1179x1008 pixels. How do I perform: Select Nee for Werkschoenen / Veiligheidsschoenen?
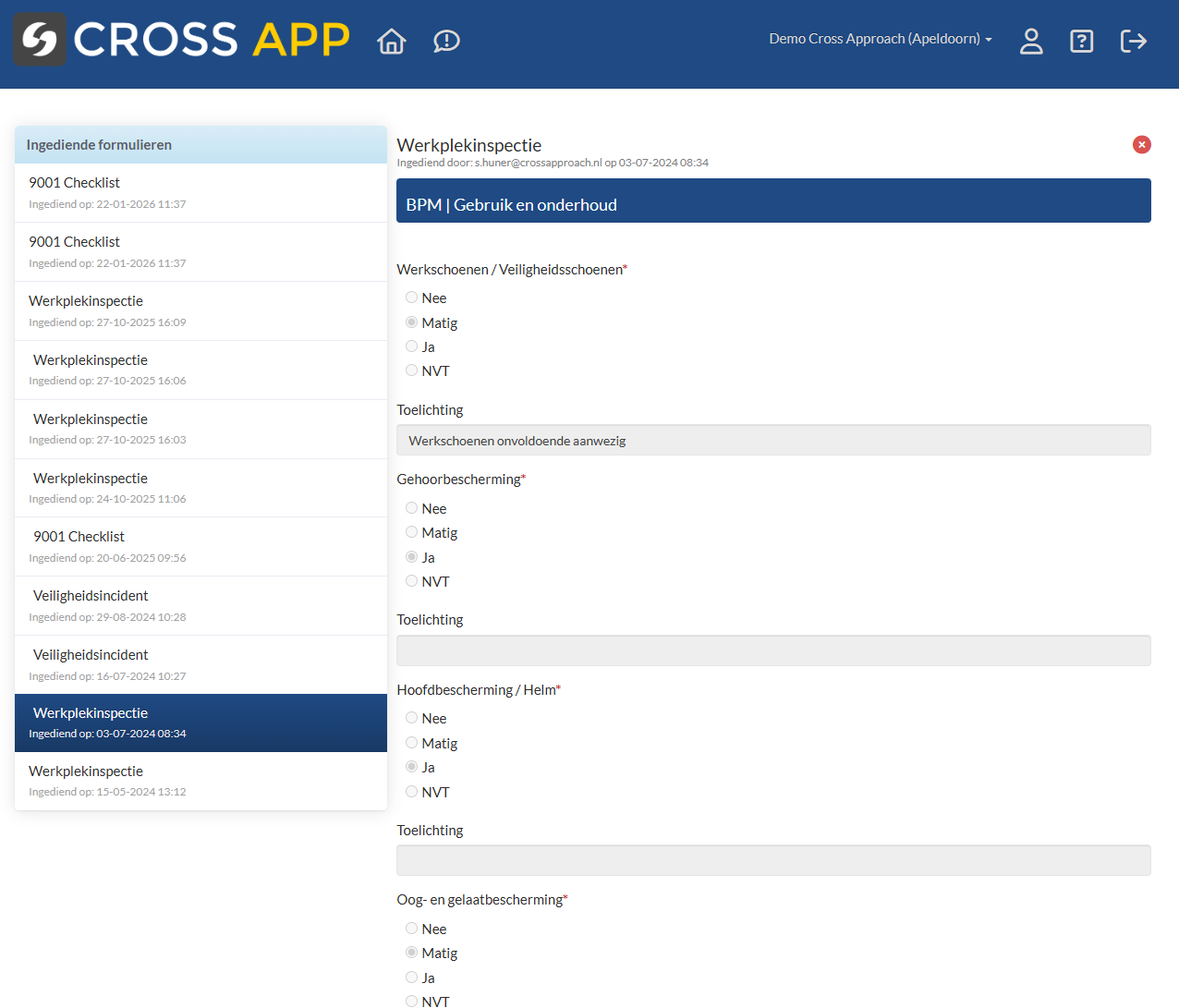(x=412, y=298)
